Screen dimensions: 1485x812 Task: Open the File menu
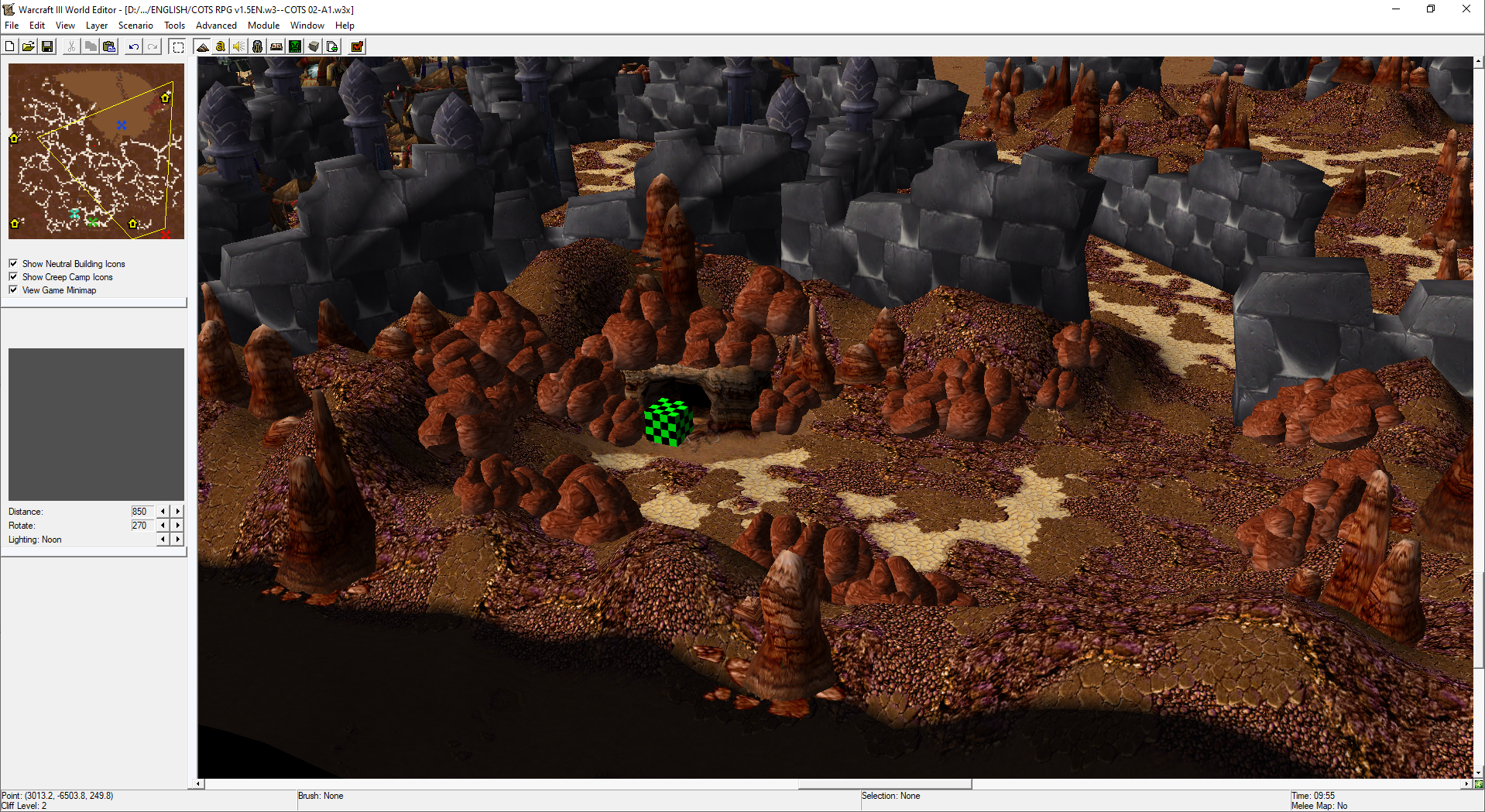pos(12,26)
